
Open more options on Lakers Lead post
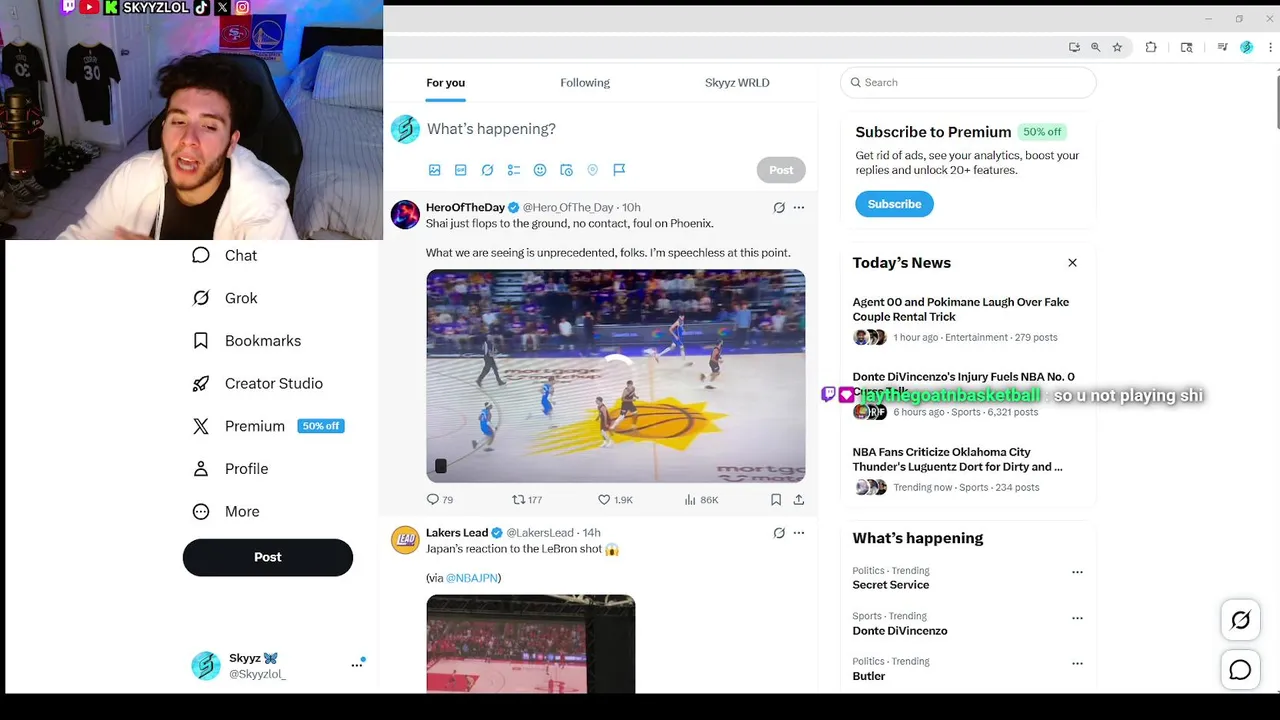click(x=798, y=533)
